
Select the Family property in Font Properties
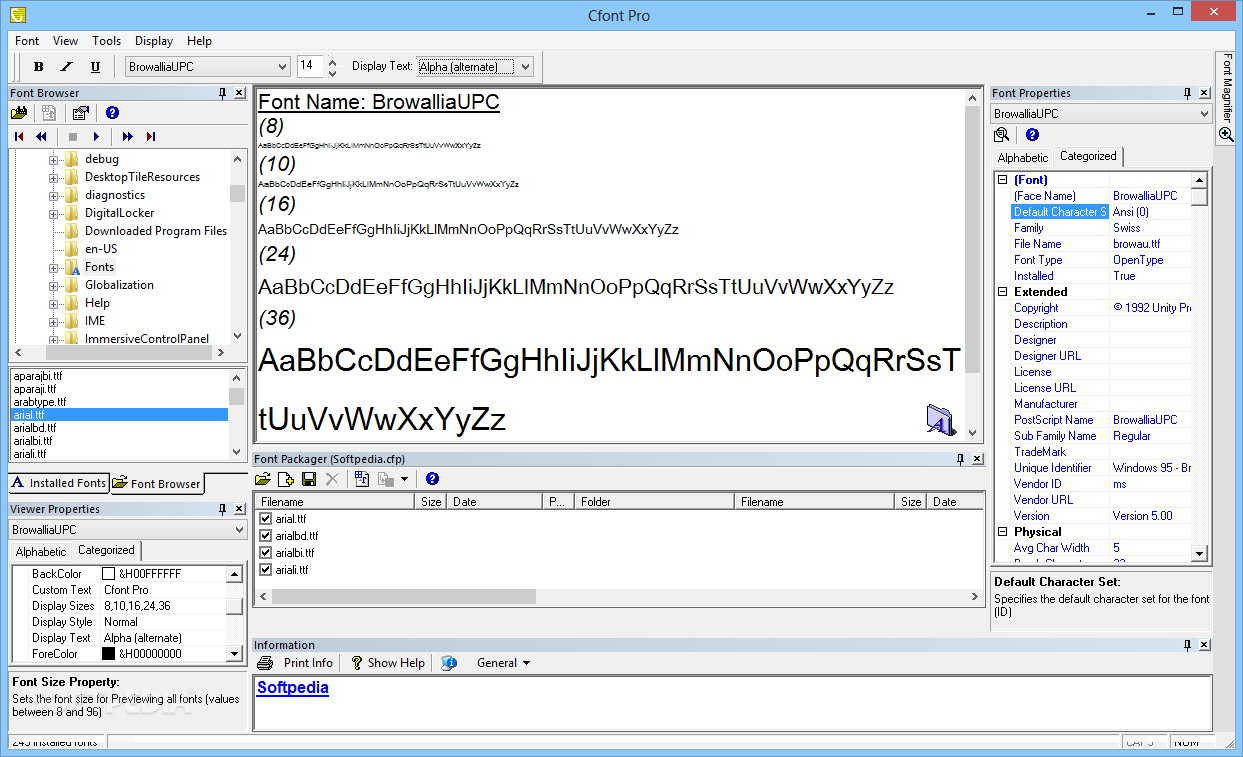click(1102, 228)
